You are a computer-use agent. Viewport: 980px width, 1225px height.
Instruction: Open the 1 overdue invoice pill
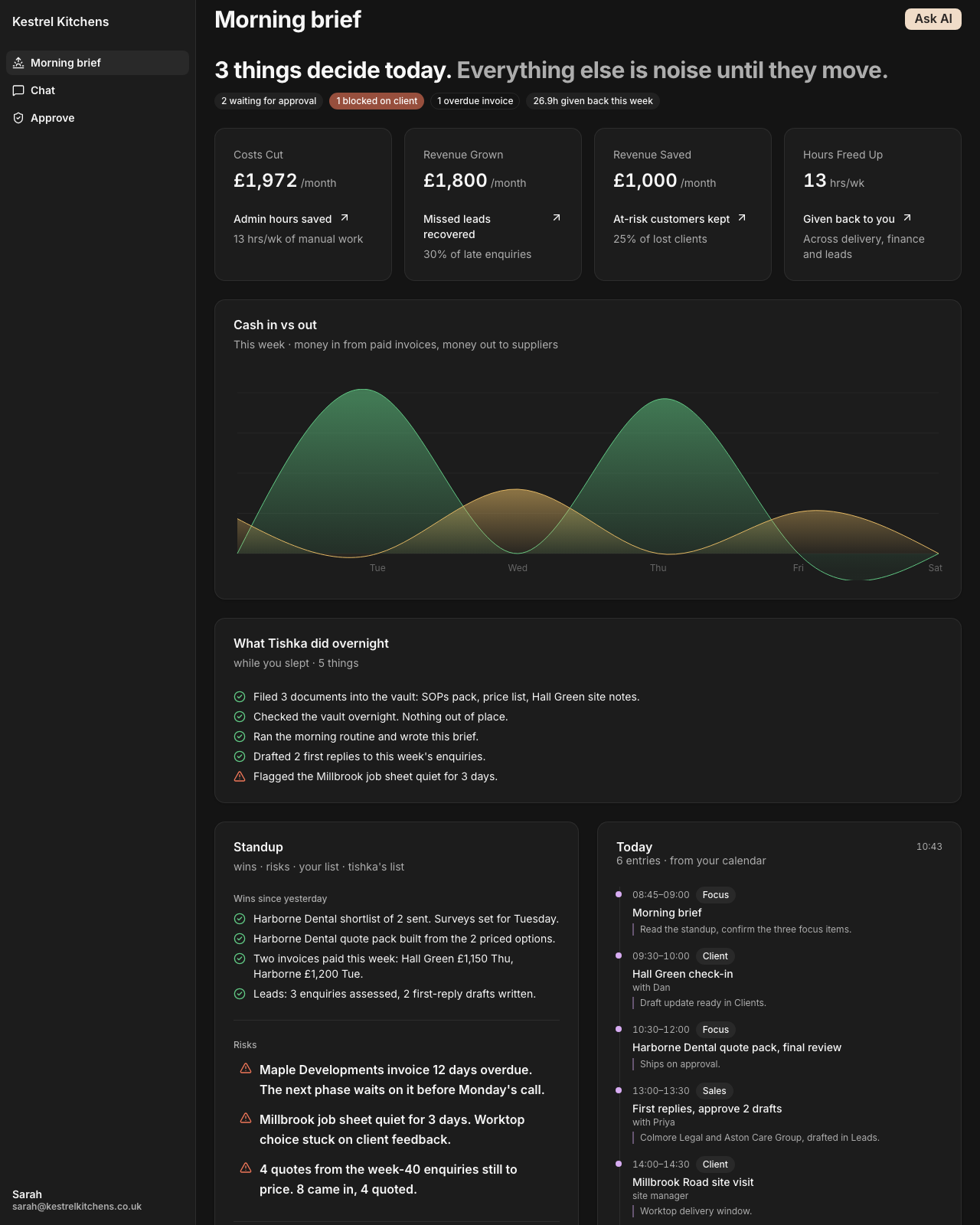point(475,101)
